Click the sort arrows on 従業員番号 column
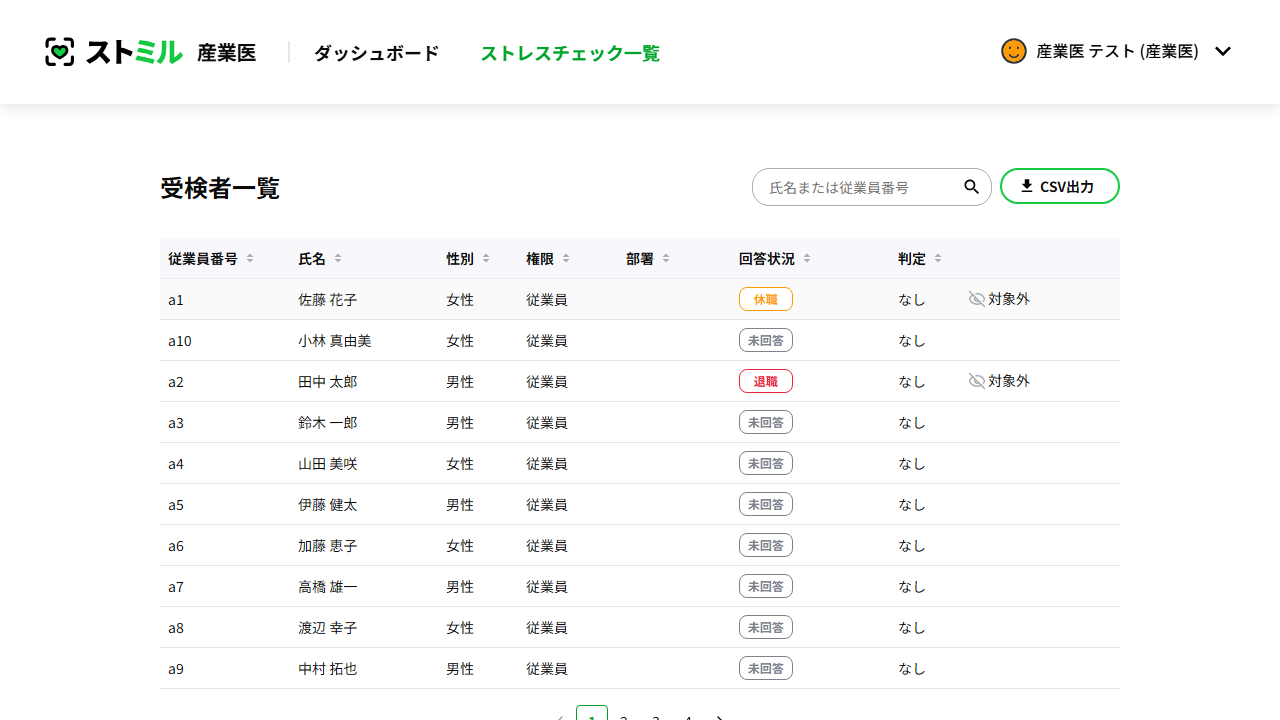Image resolution: width=1280 pixels, height=720 pixels. 249,258
